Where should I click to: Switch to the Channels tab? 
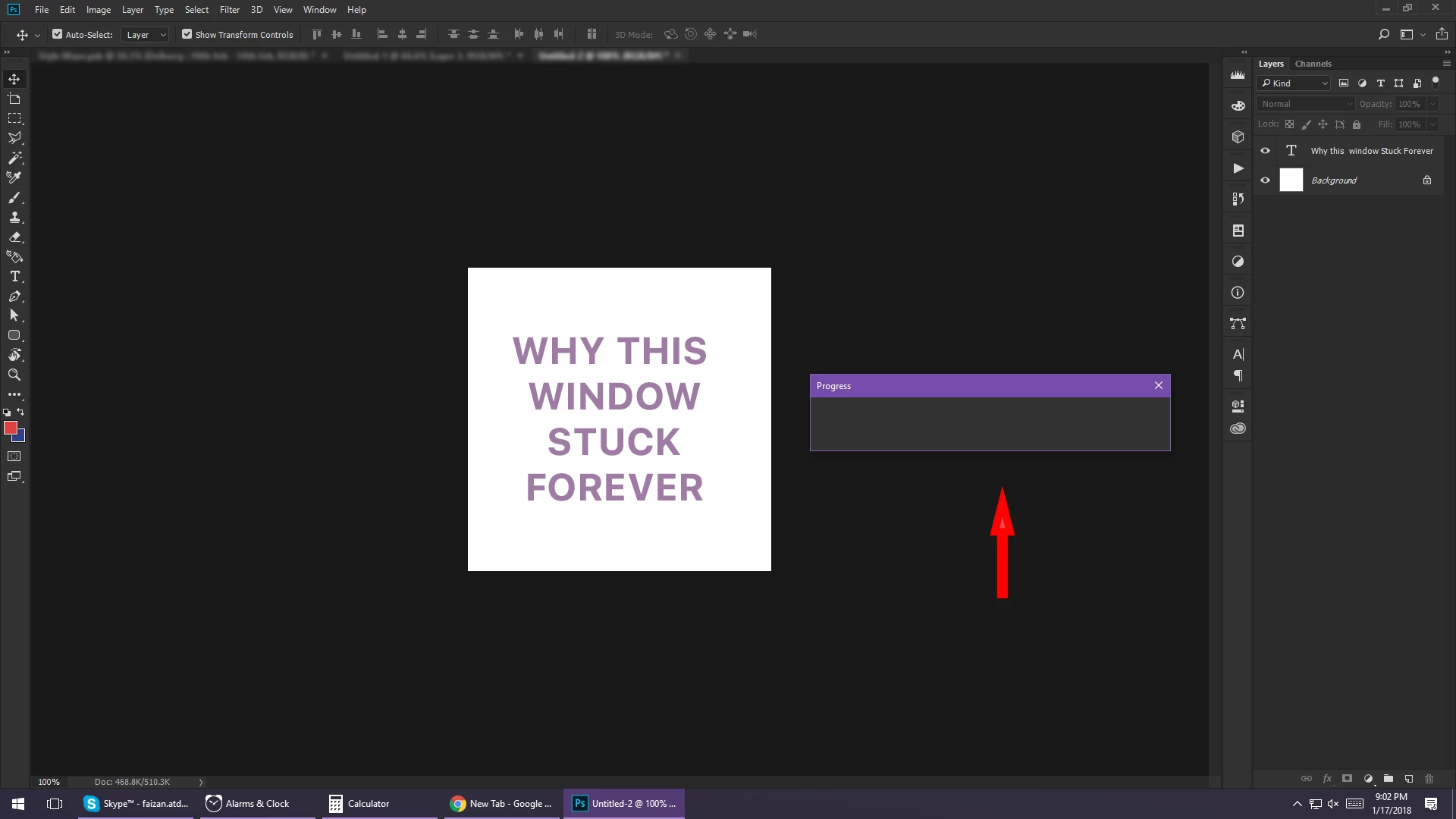pyautogui.click(x=1313, y=64)
